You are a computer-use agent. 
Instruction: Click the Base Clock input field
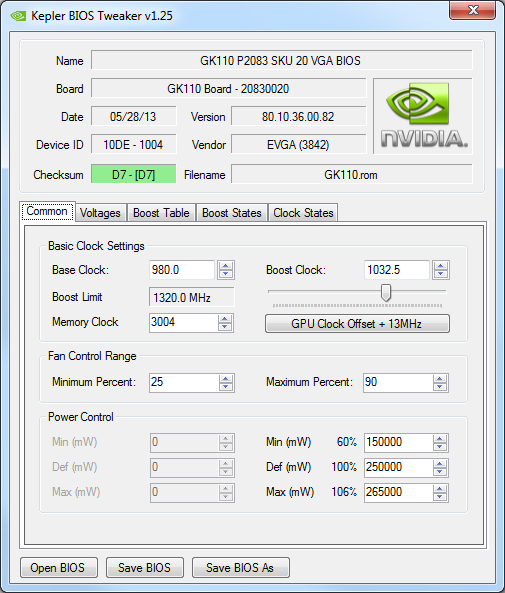pos(182,270)
